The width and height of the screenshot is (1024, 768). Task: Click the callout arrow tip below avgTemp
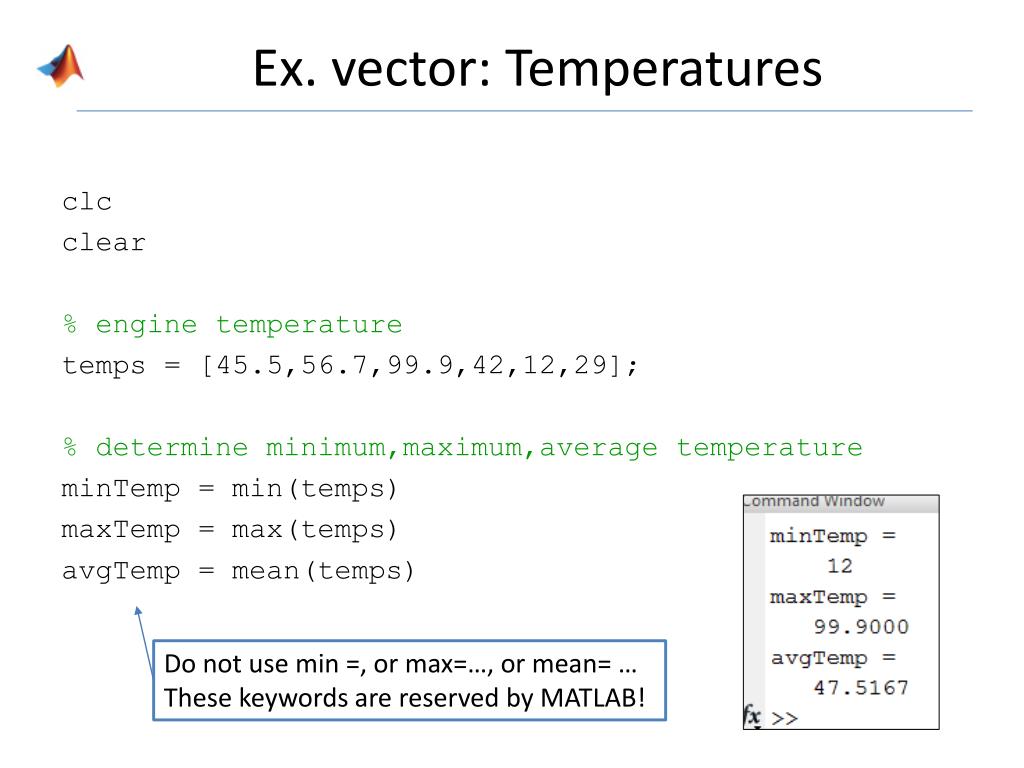138,610
